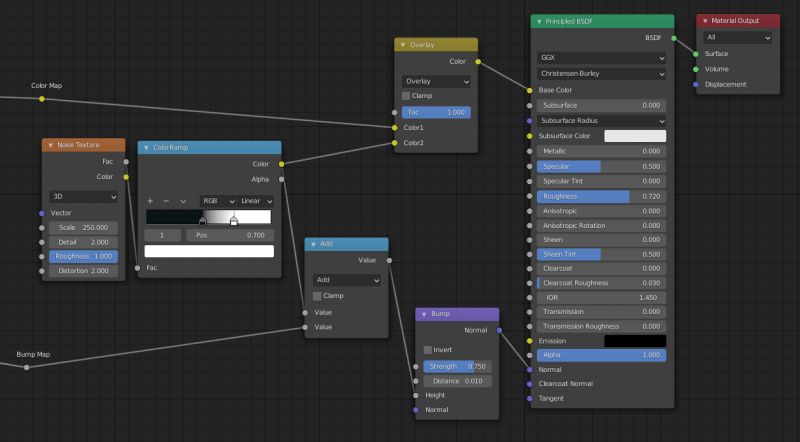Adjust the Principled BSDF Roughness slider

[602, 197]
